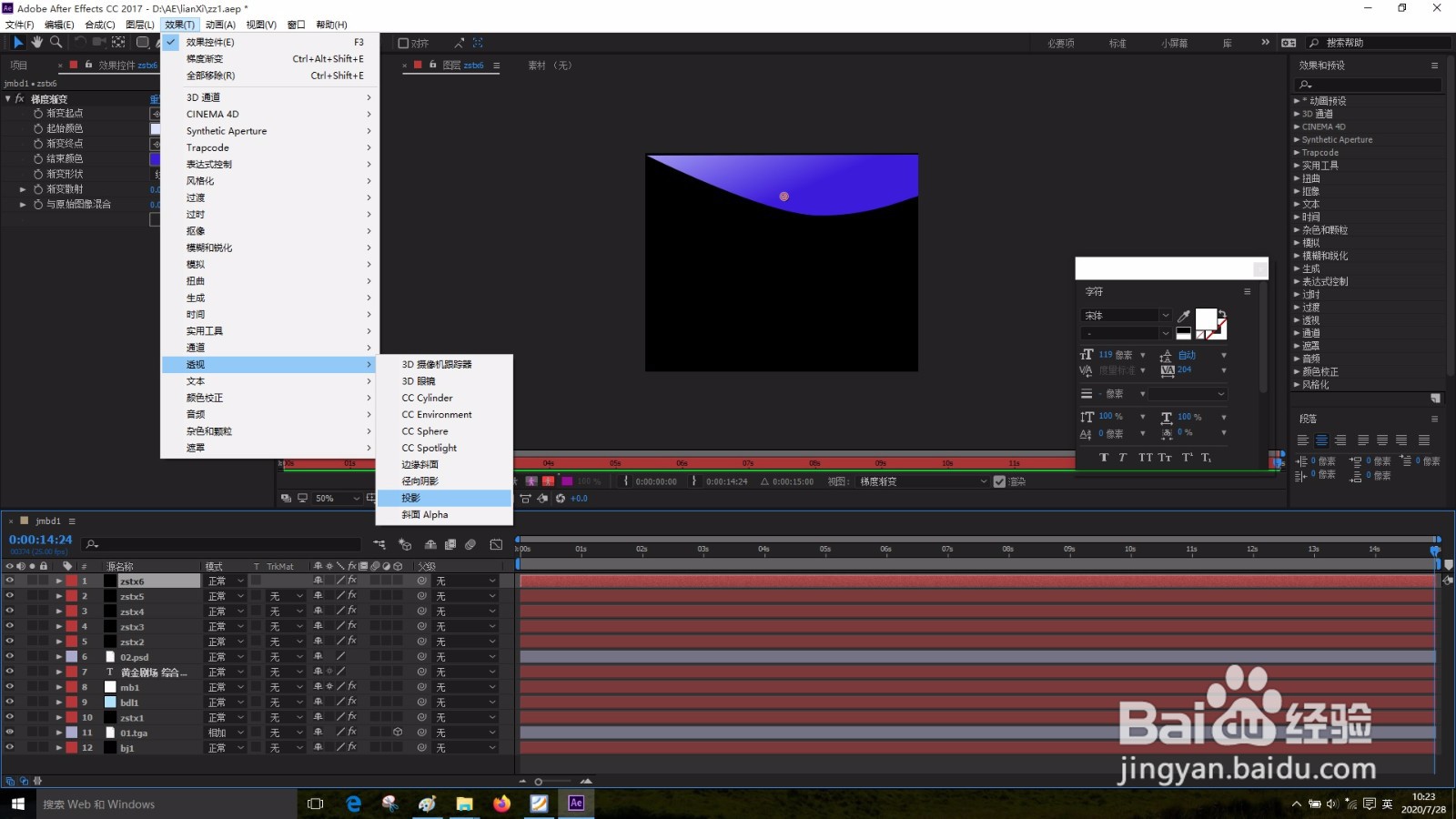Open parent dropdown for layer 01.tga

tap(465, 732)
